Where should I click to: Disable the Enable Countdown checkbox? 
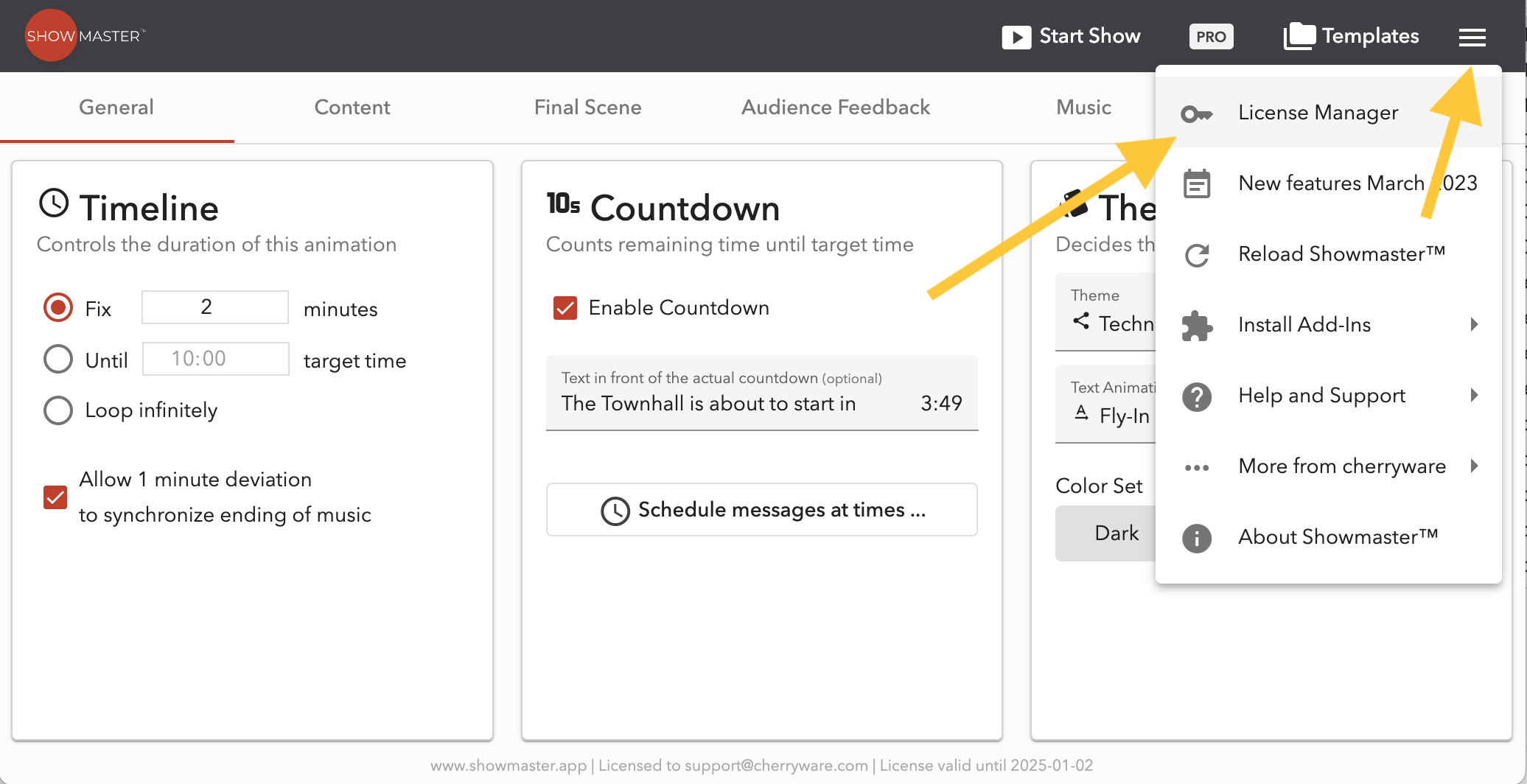[x=565, y=308]
